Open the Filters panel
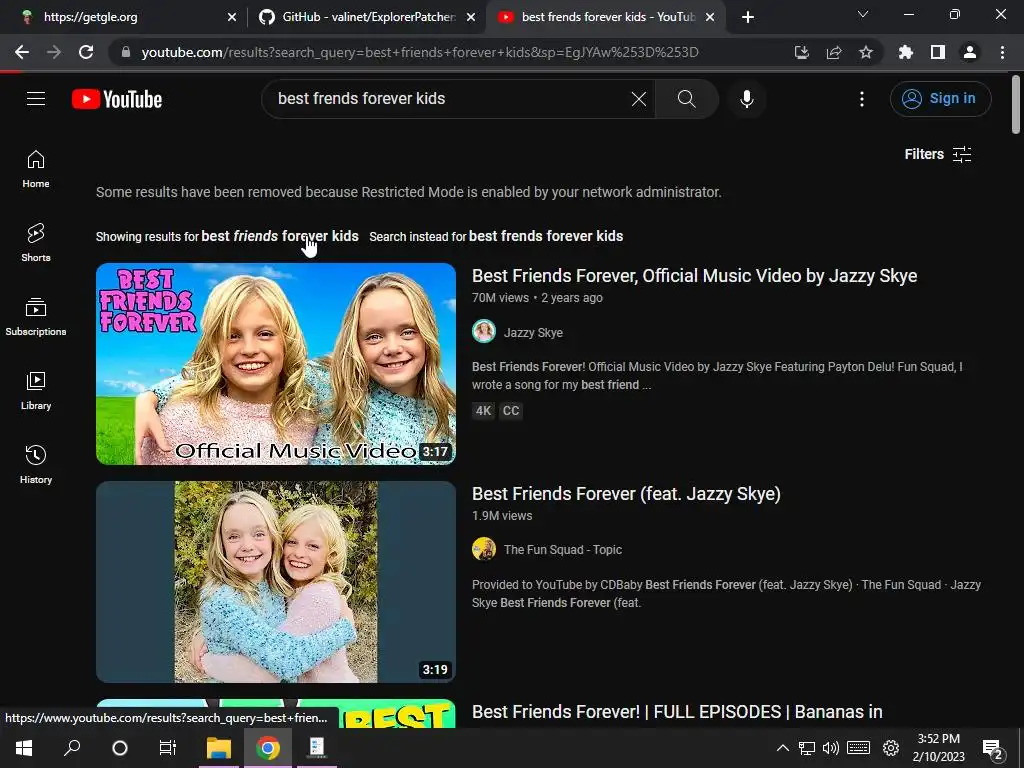Viewport: 1024px width, 768px height. point(938,154)
